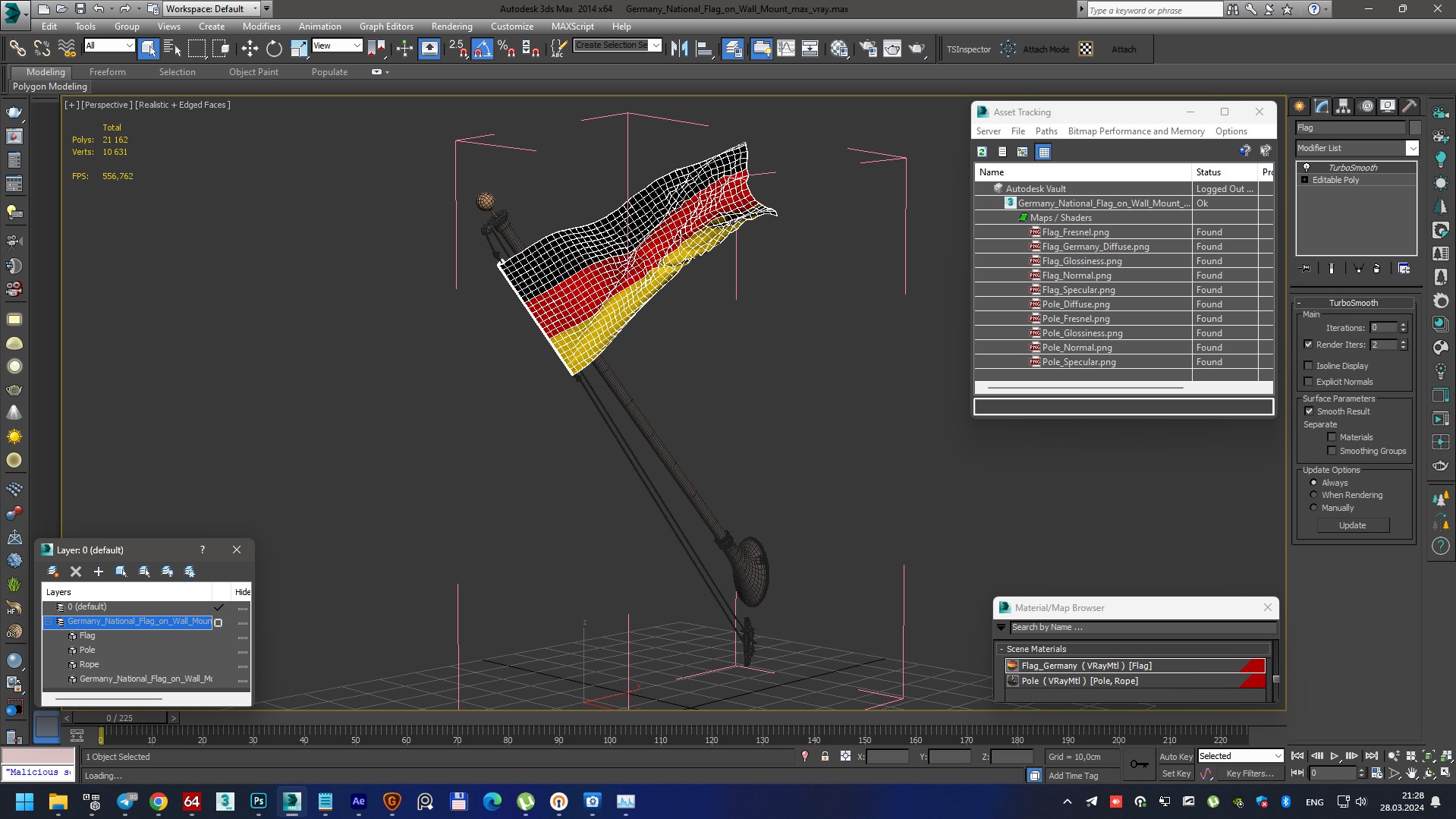
Task: Create new layer plus icon
Action: [98, 572]
